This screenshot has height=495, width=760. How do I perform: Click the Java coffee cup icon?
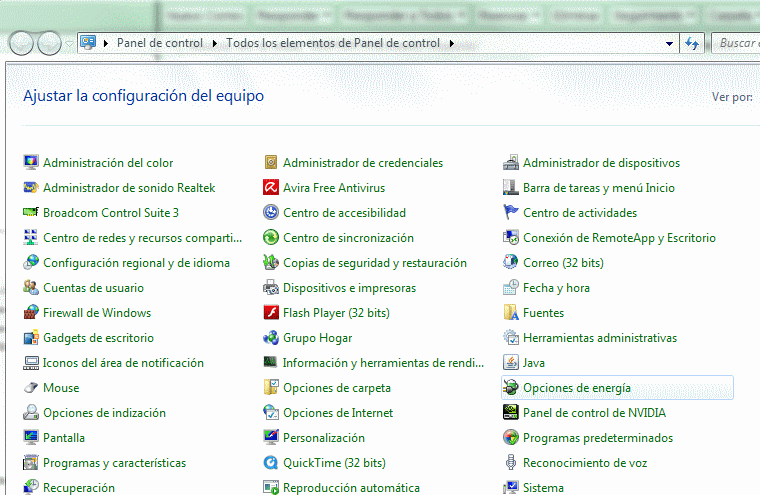point(510,363)
